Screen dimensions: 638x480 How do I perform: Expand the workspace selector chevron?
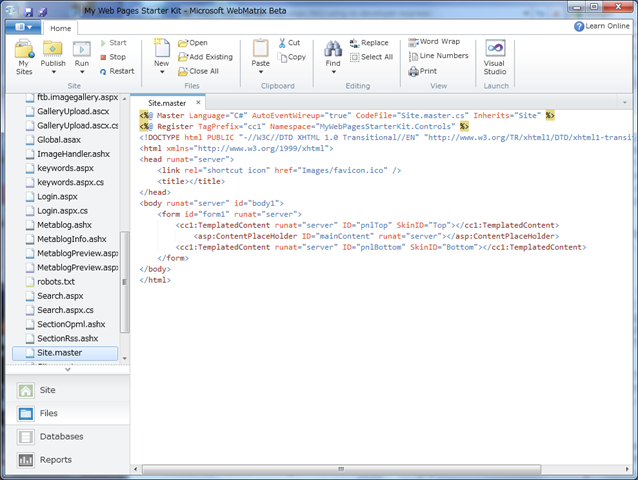tap(68, 369)
